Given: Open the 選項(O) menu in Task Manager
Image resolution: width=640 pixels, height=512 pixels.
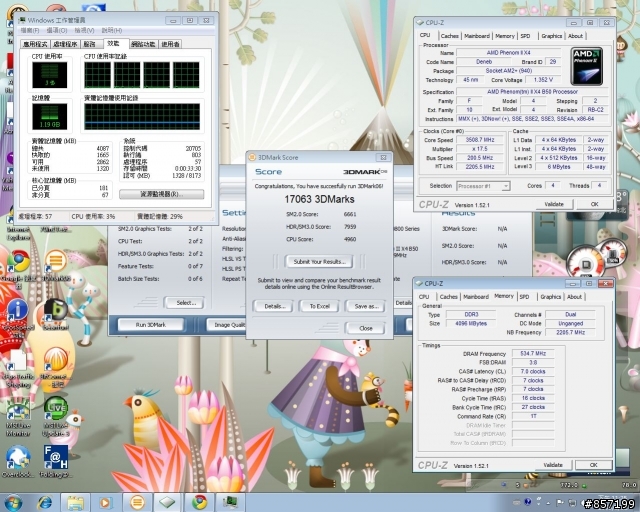Looking at the screenshot, I should pos(56,31).
